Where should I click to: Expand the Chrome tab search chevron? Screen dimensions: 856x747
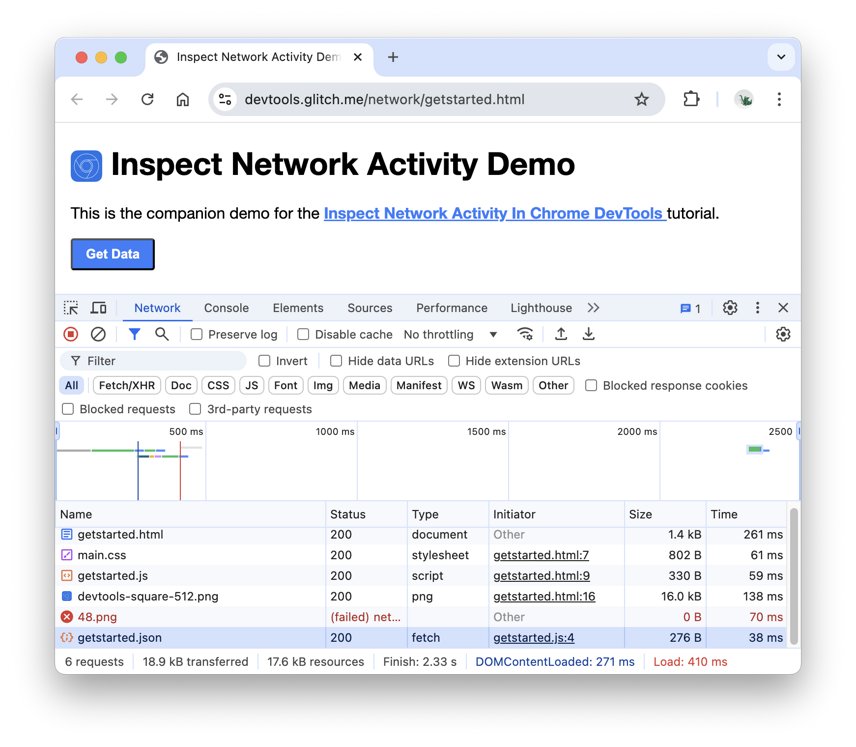click(x=781, y=57)
